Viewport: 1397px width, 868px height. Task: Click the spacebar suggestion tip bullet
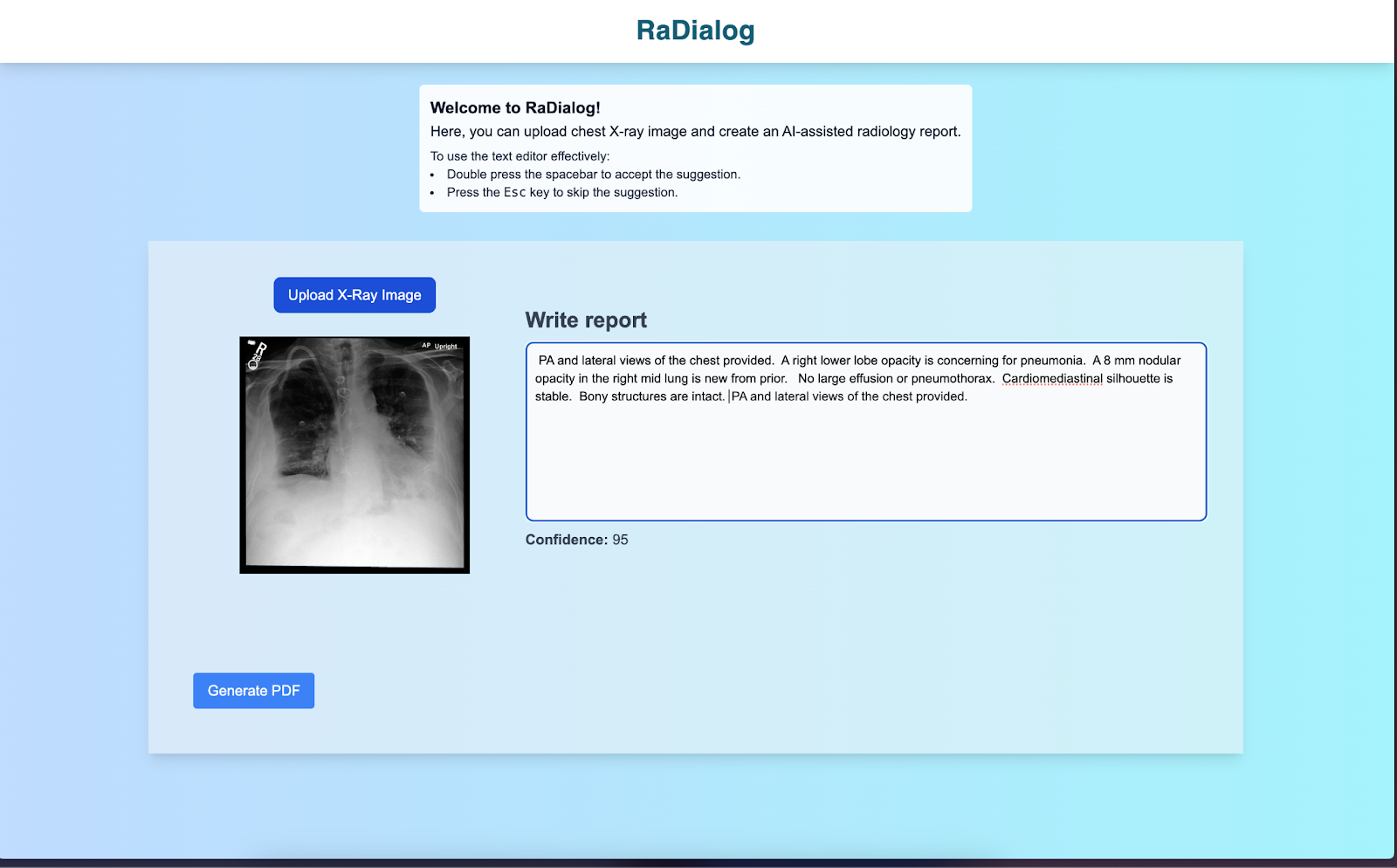594,174
